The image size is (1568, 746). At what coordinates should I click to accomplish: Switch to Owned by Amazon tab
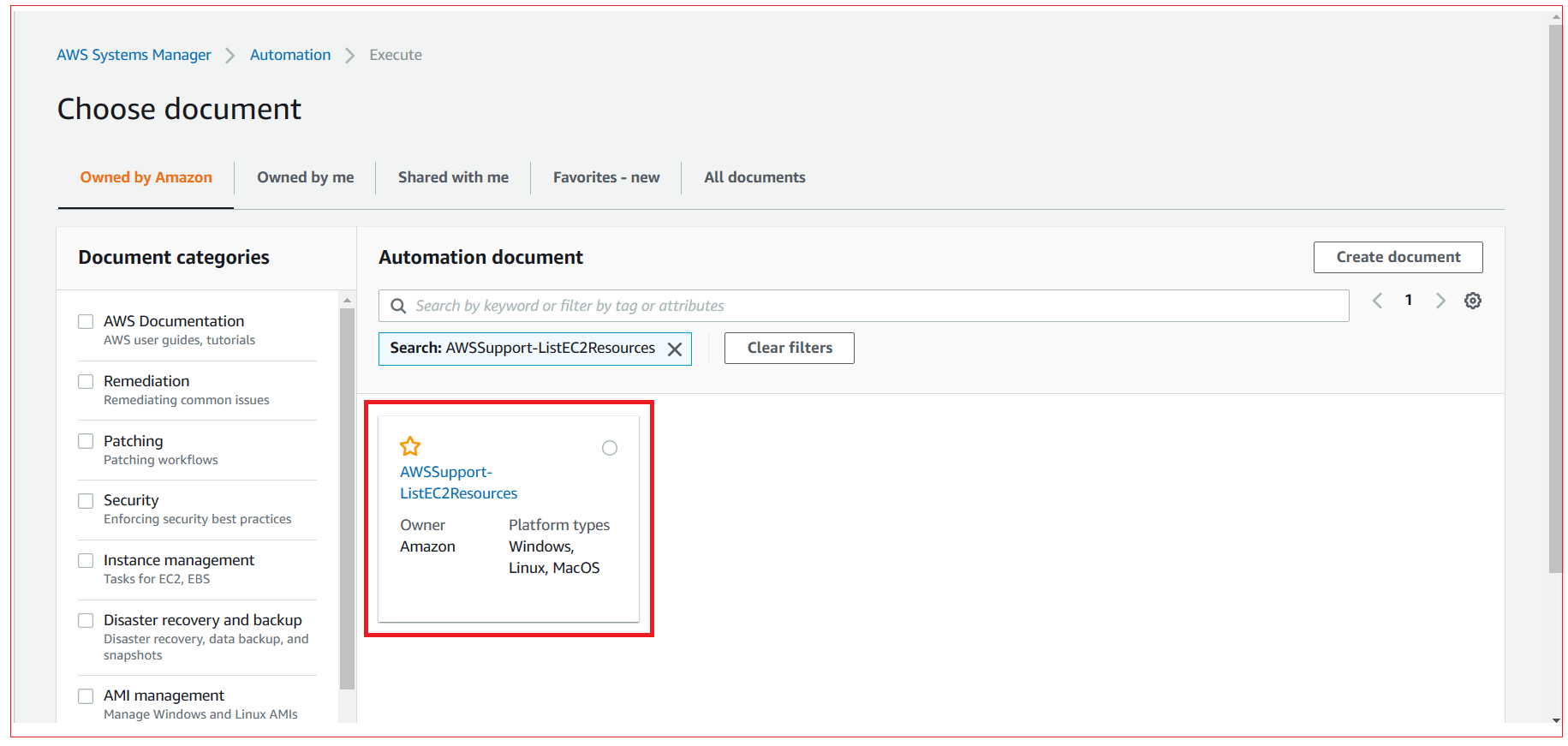click(146, 177)
